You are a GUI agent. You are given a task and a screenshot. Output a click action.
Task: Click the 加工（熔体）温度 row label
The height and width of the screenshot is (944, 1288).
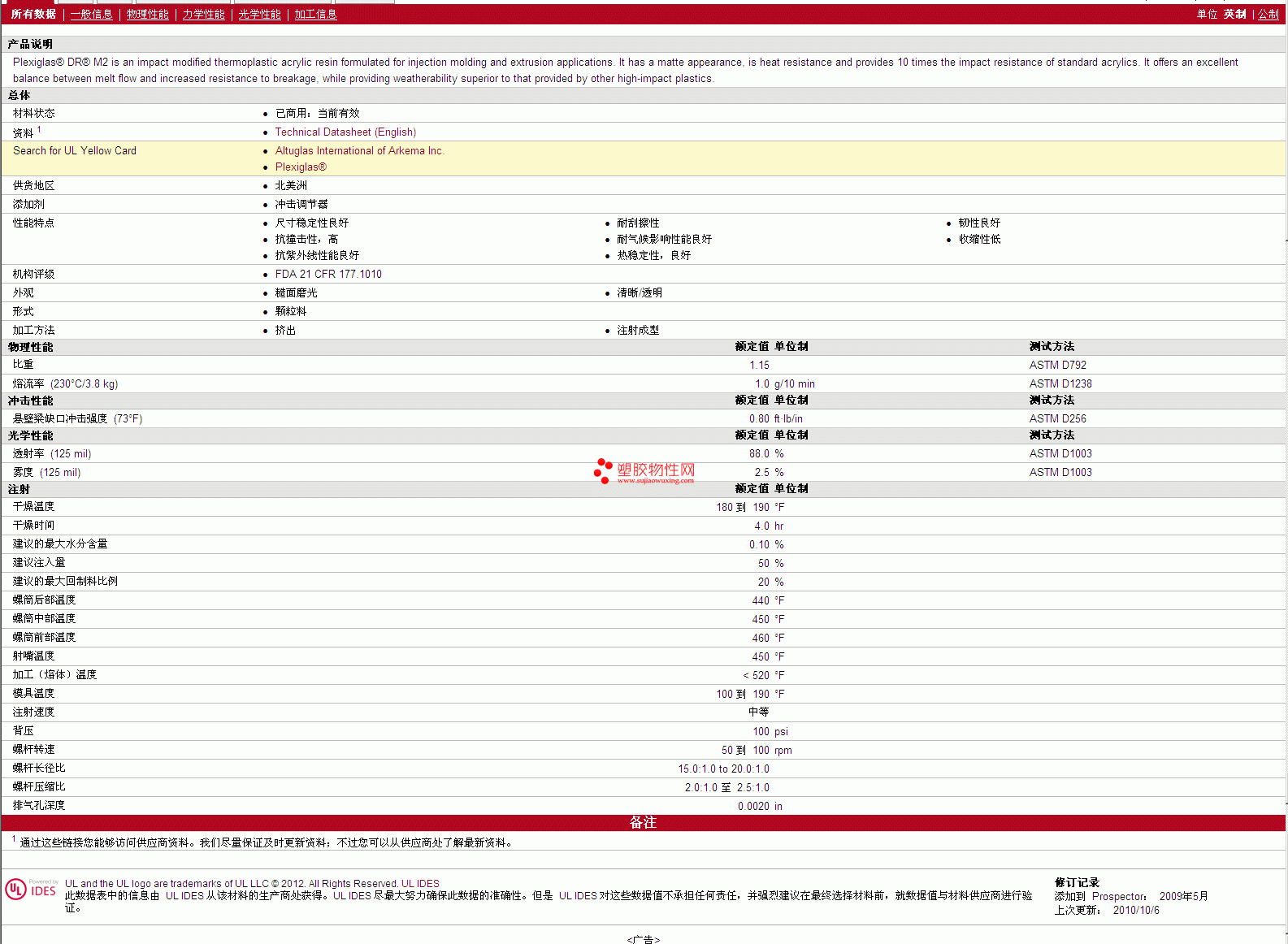click(54, 675)
